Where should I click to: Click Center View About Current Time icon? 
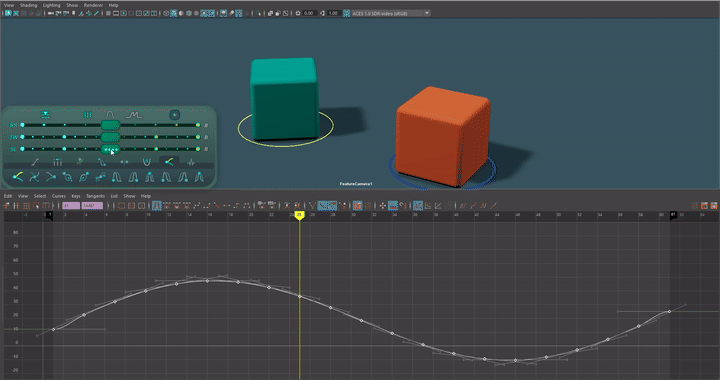(141, 206)
